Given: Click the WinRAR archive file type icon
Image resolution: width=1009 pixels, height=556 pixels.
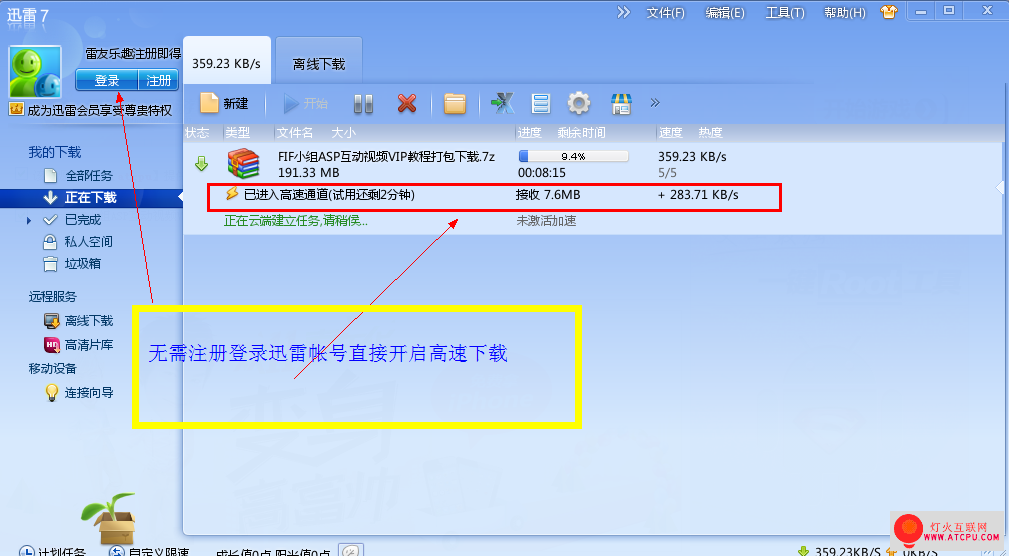Looking at the screenshot, I should point(243,163).
